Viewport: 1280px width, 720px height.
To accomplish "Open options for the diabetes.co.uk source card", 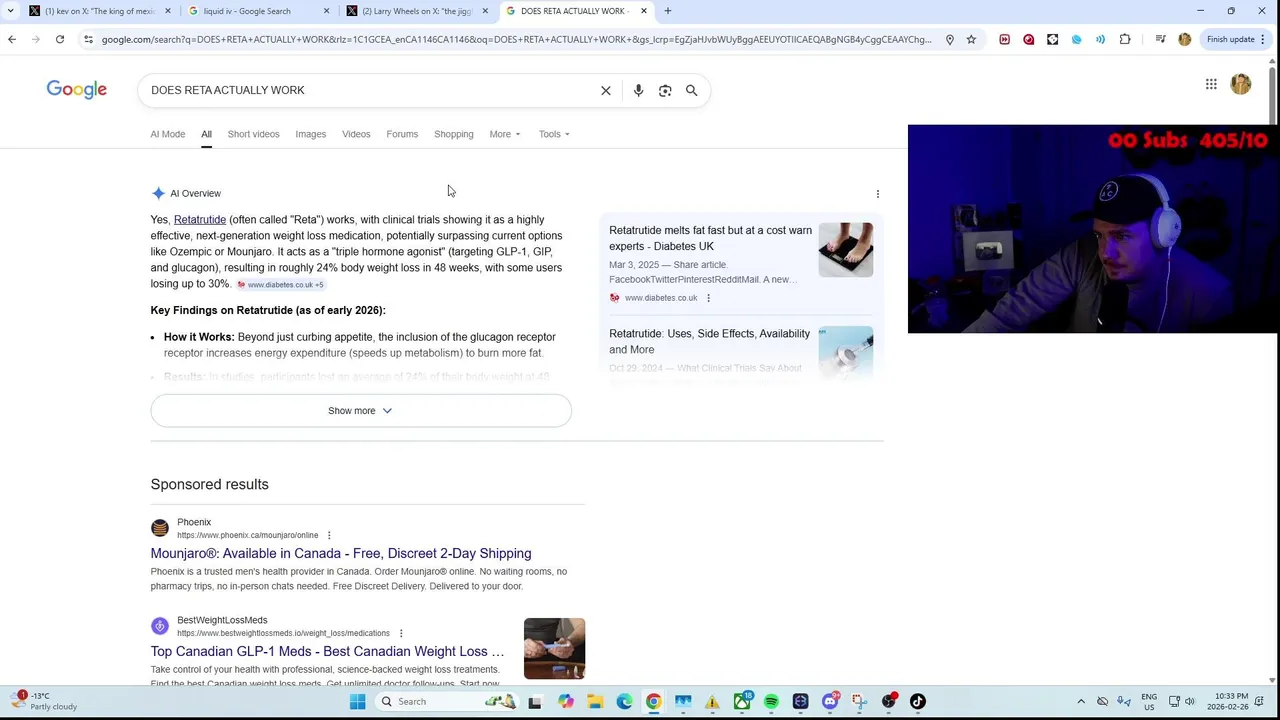I will click(708, 298).
